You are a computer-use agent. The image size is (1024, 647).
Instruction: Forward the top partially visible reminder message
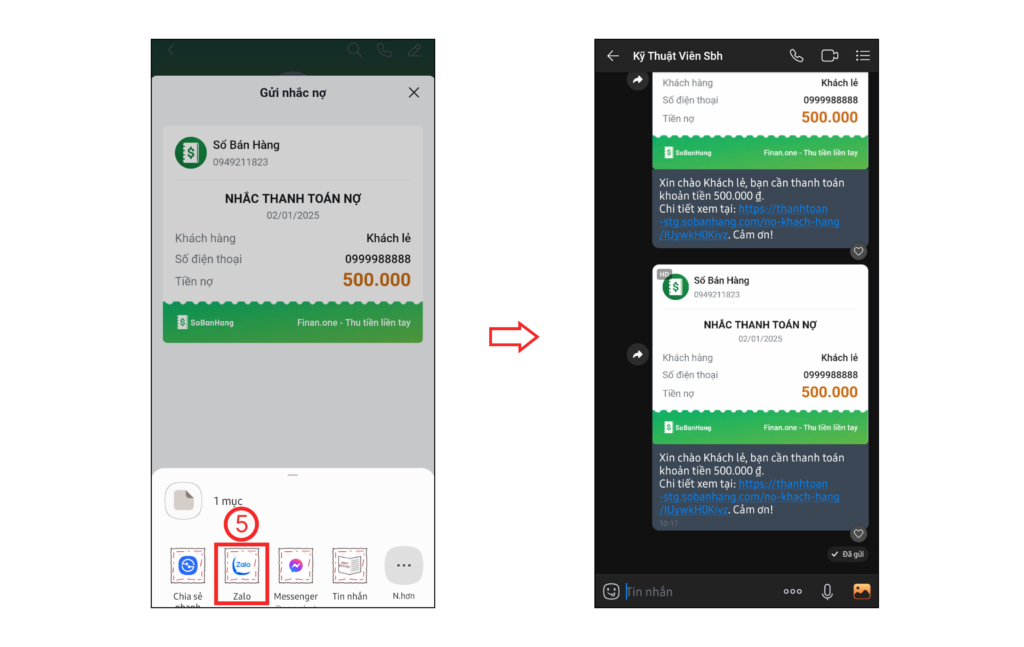point(637,80)
